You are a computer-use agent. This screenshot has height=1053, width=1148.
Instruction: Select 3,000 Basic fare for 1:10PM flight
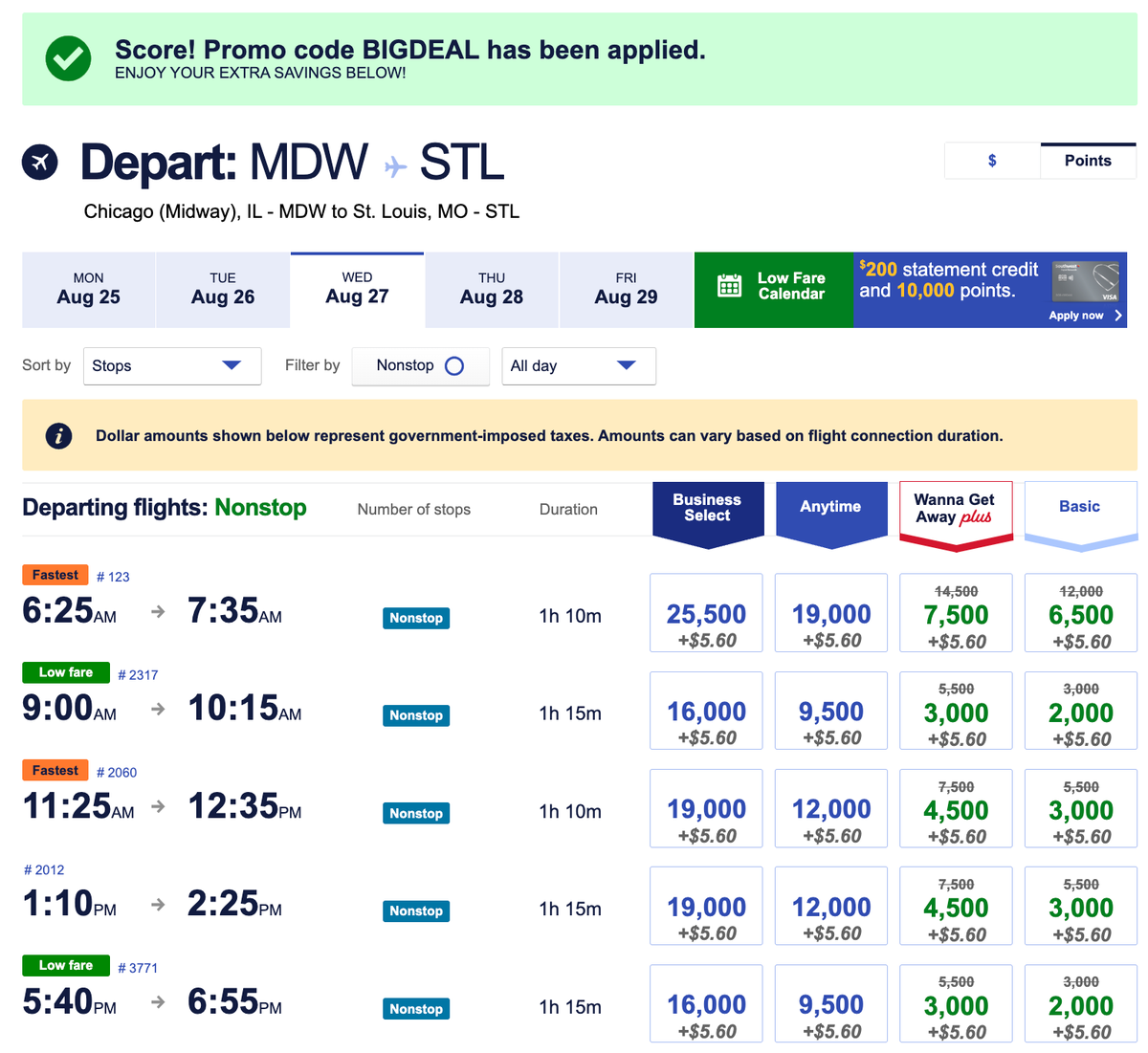[x=1081, y=906]
